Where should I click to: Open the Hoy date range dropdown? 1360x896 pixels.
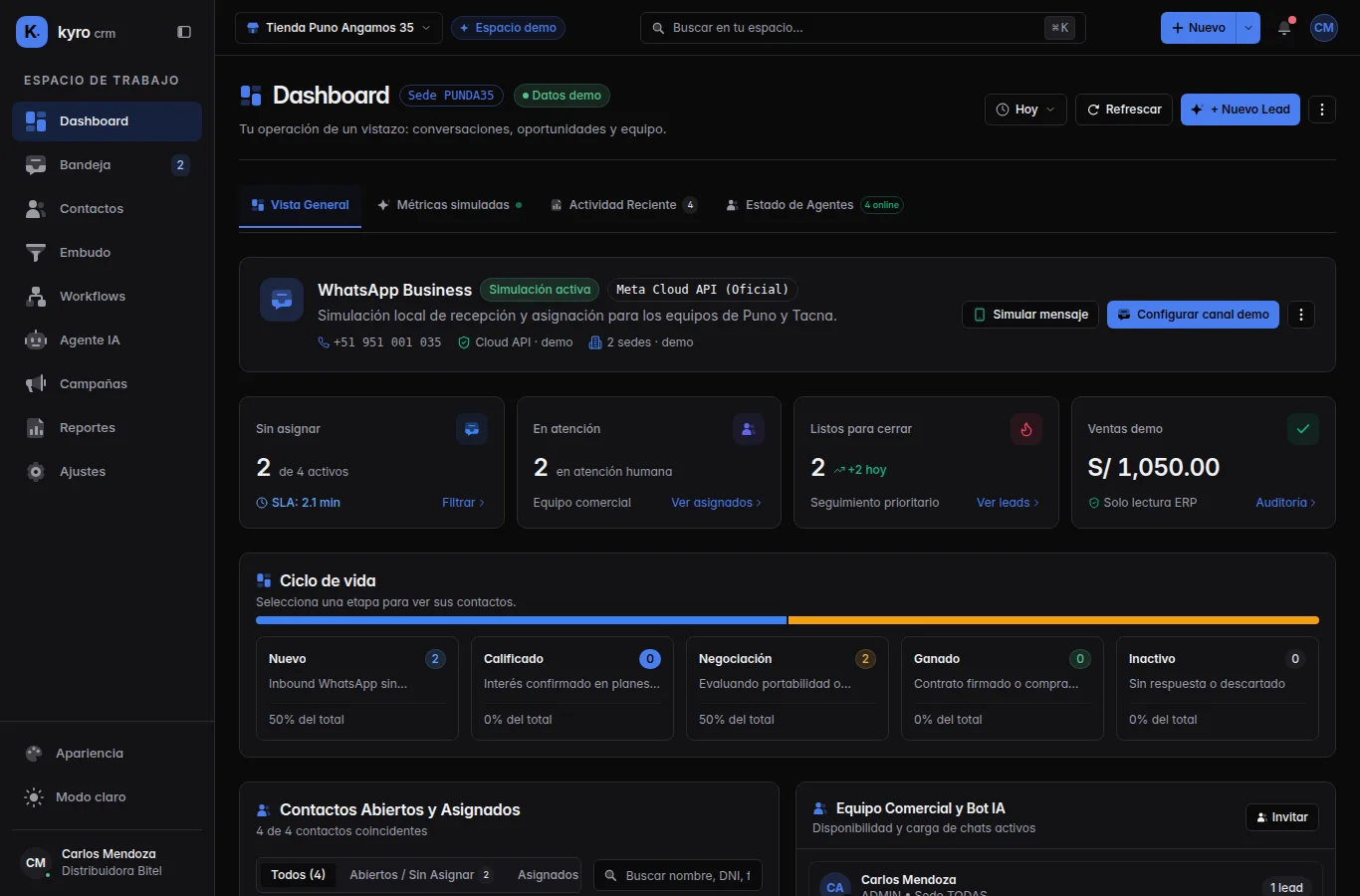click(1025, 110)
